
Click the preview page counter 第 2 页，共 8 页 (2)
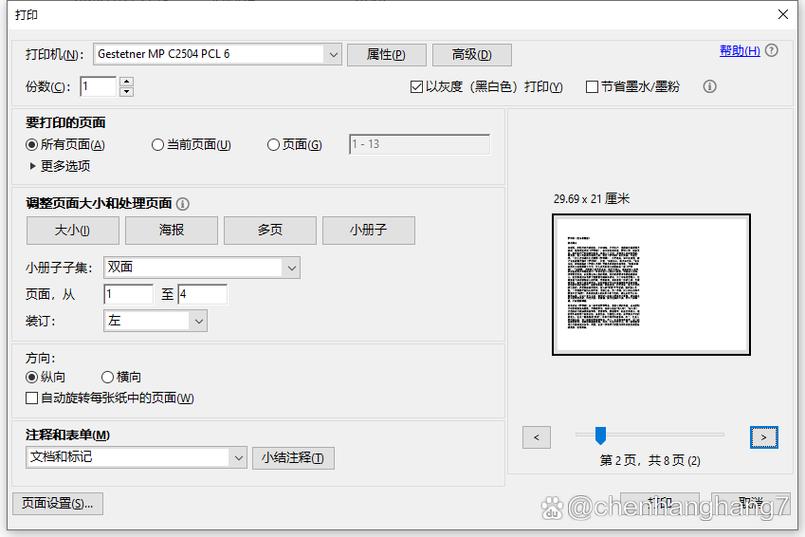click(650, 461)
